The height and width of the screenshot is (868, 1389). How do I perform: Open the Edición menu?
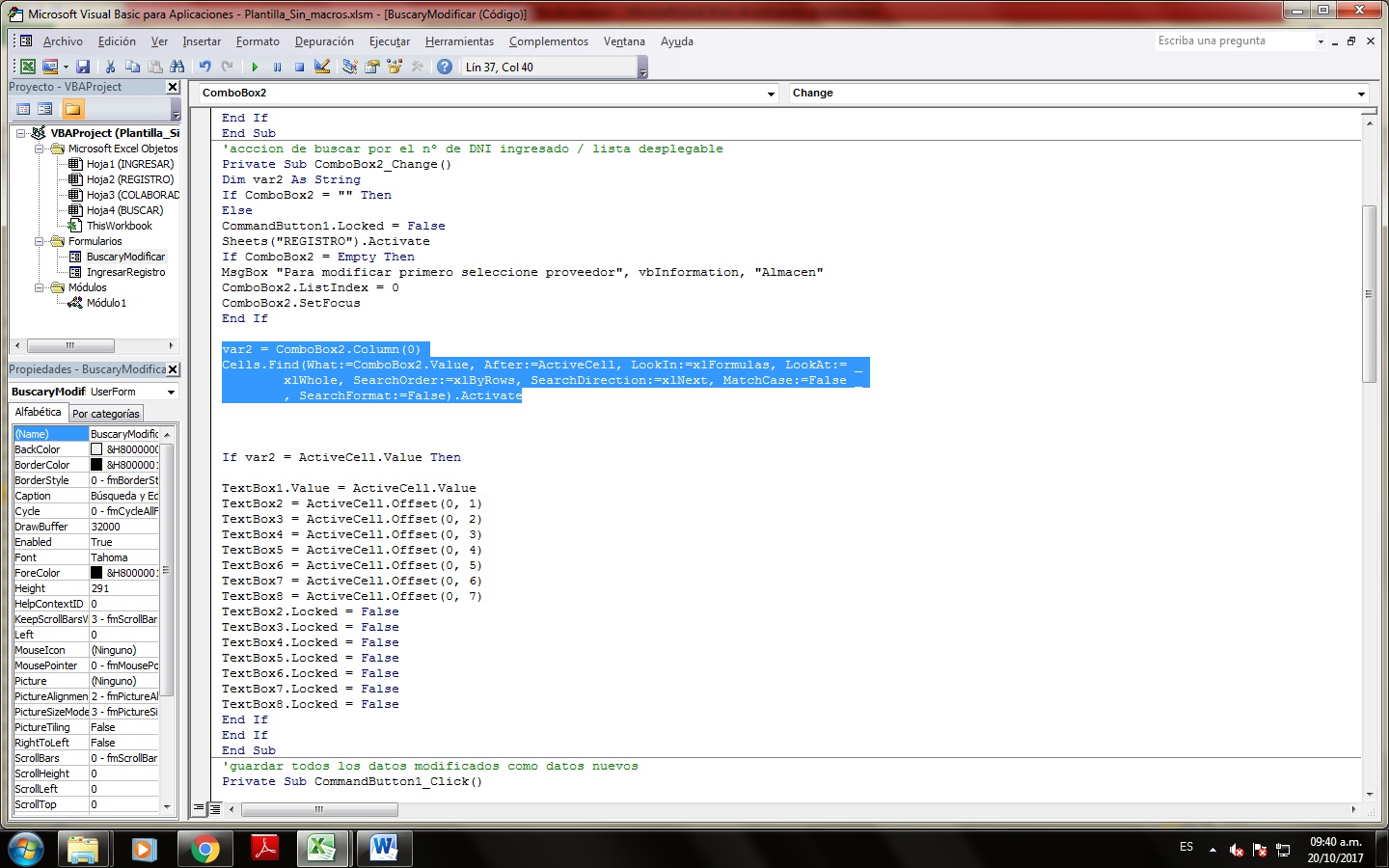pyautogui.click(x=117, y=41)
